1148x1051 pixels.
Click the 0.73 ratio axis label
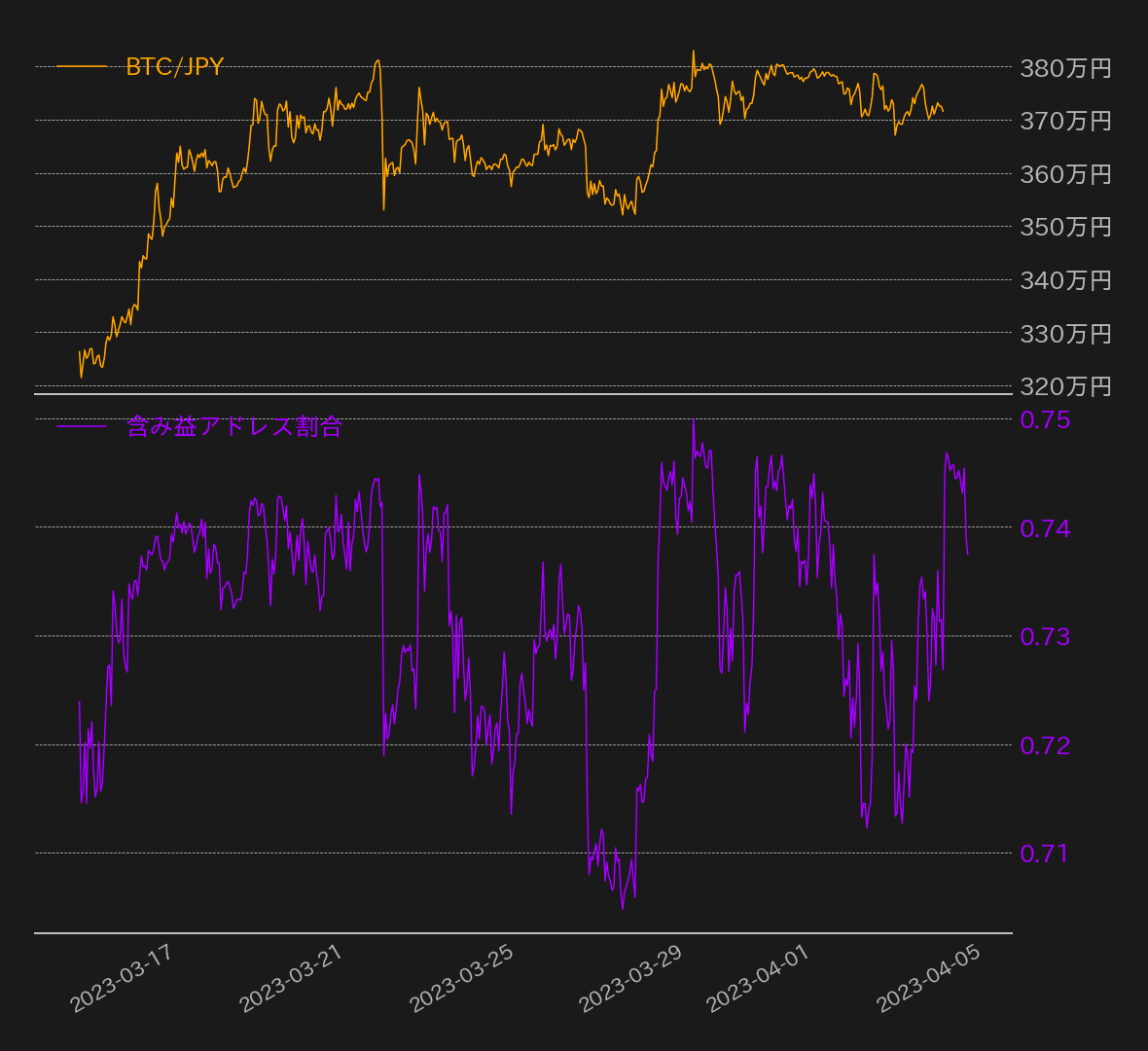click(1045, 636)
